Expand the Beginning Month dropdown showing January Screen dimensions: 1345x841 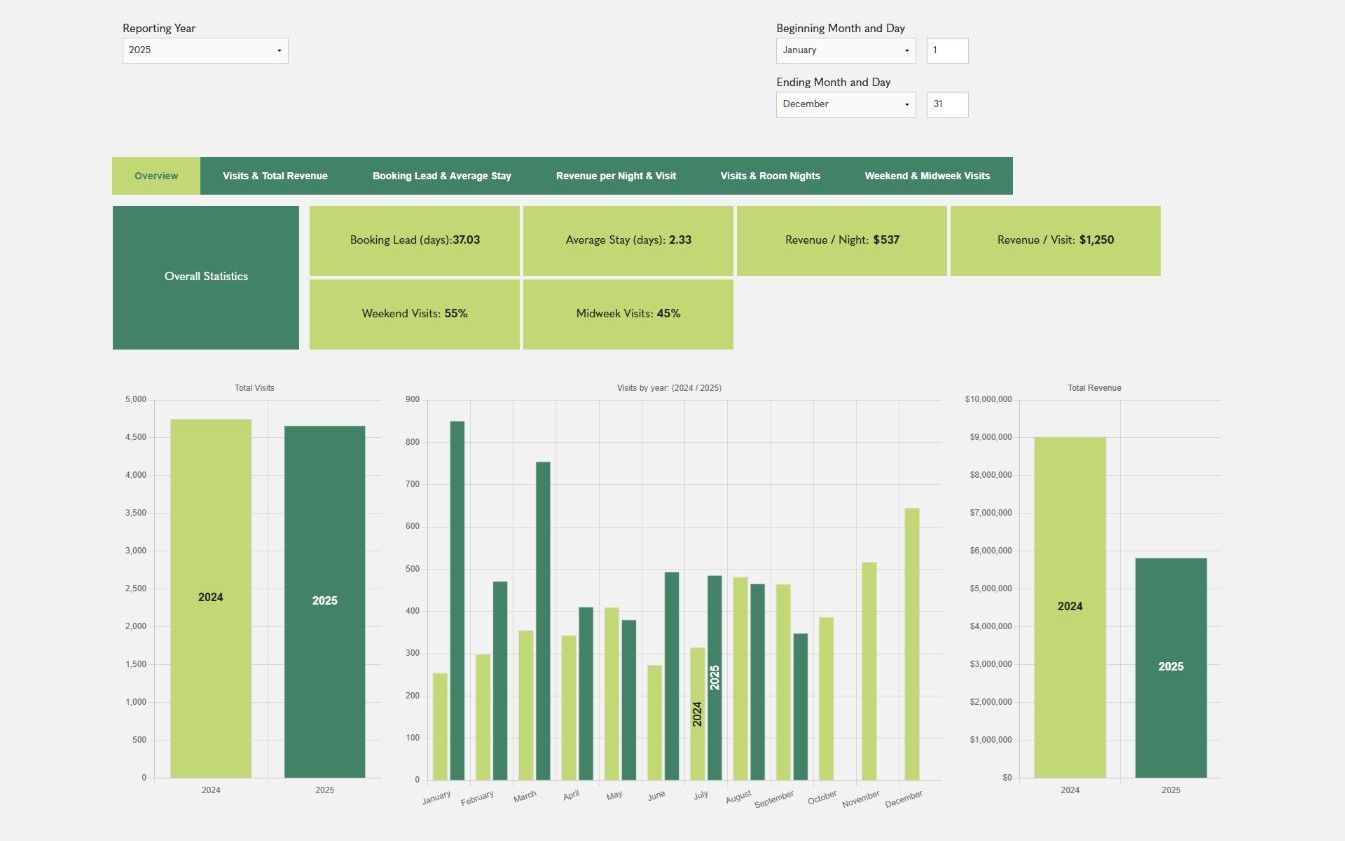pyautogui.click(x=845, y=50)
